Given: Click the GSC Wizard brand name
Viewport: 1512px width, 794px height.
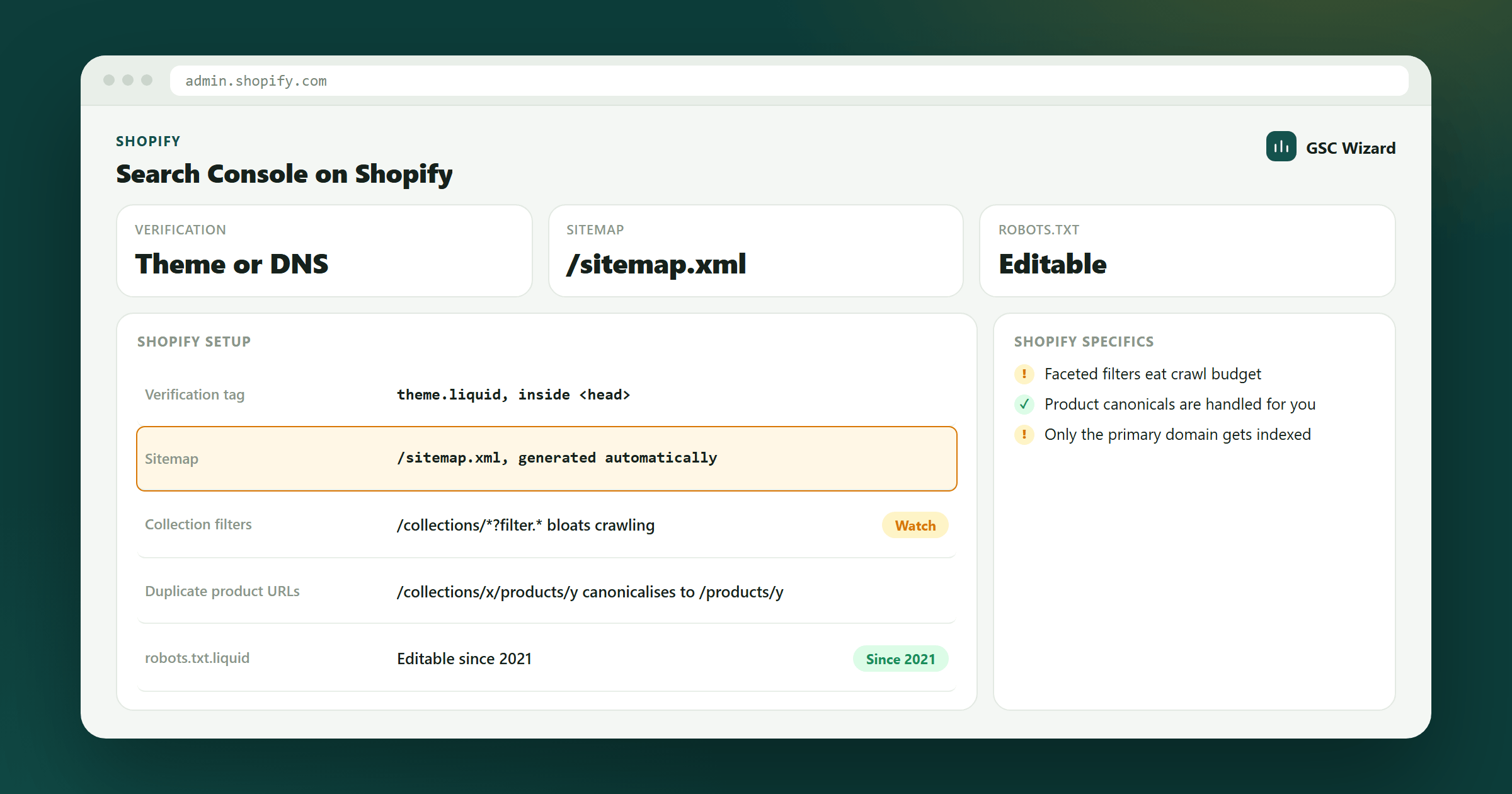Looking at the screenshot, I should [x=1351, y=148].
